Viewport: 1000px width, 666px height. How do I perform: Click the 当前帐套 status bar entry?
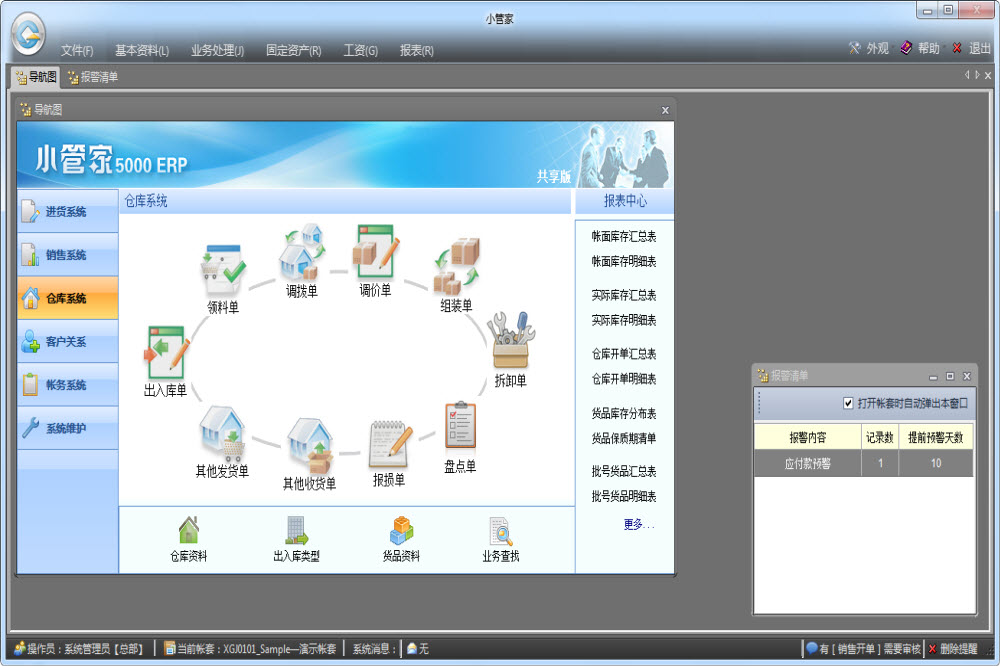pos(250,649)
